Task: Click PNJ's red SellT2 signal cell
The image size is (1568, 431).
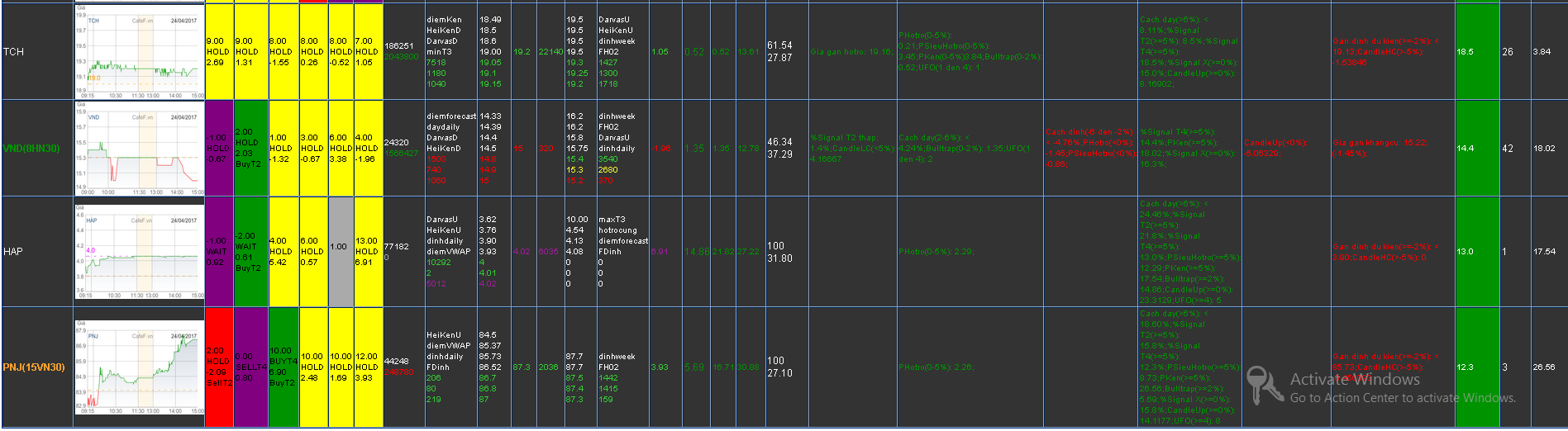Action: (219, 367)
